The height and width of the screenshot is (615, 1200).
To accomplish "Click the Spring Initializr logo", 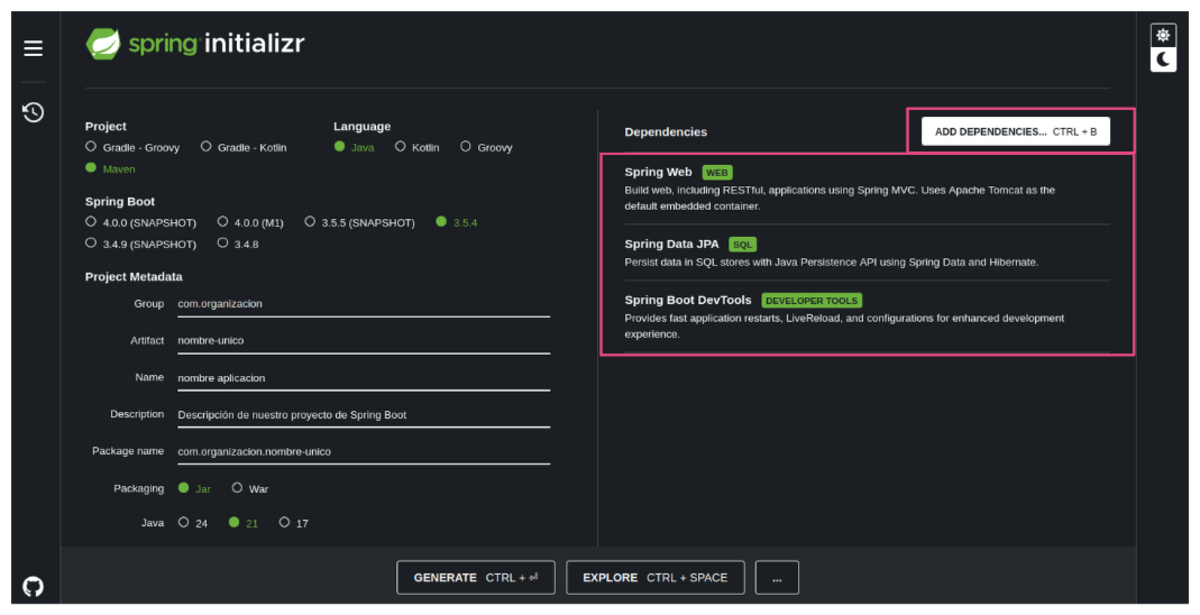I will [x=195, y=44].
